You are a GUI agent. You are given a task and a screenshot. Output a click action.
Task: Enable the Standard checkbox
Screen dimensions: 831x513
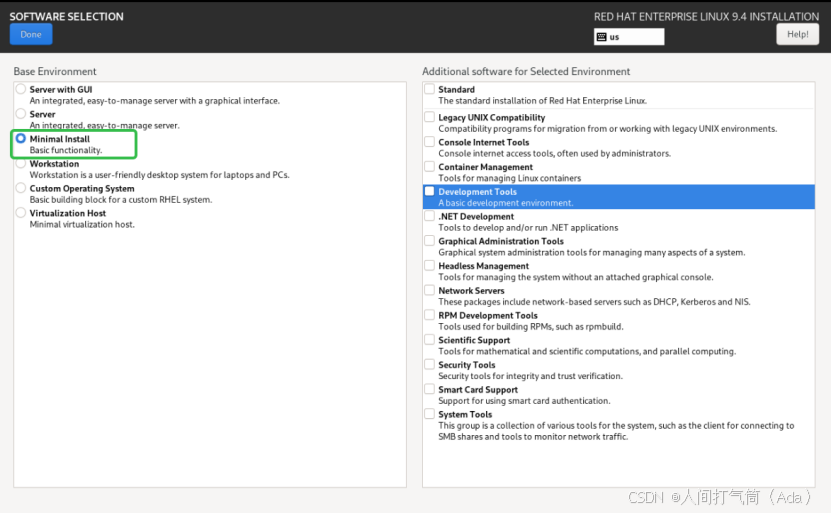click(x=429, y=89)
